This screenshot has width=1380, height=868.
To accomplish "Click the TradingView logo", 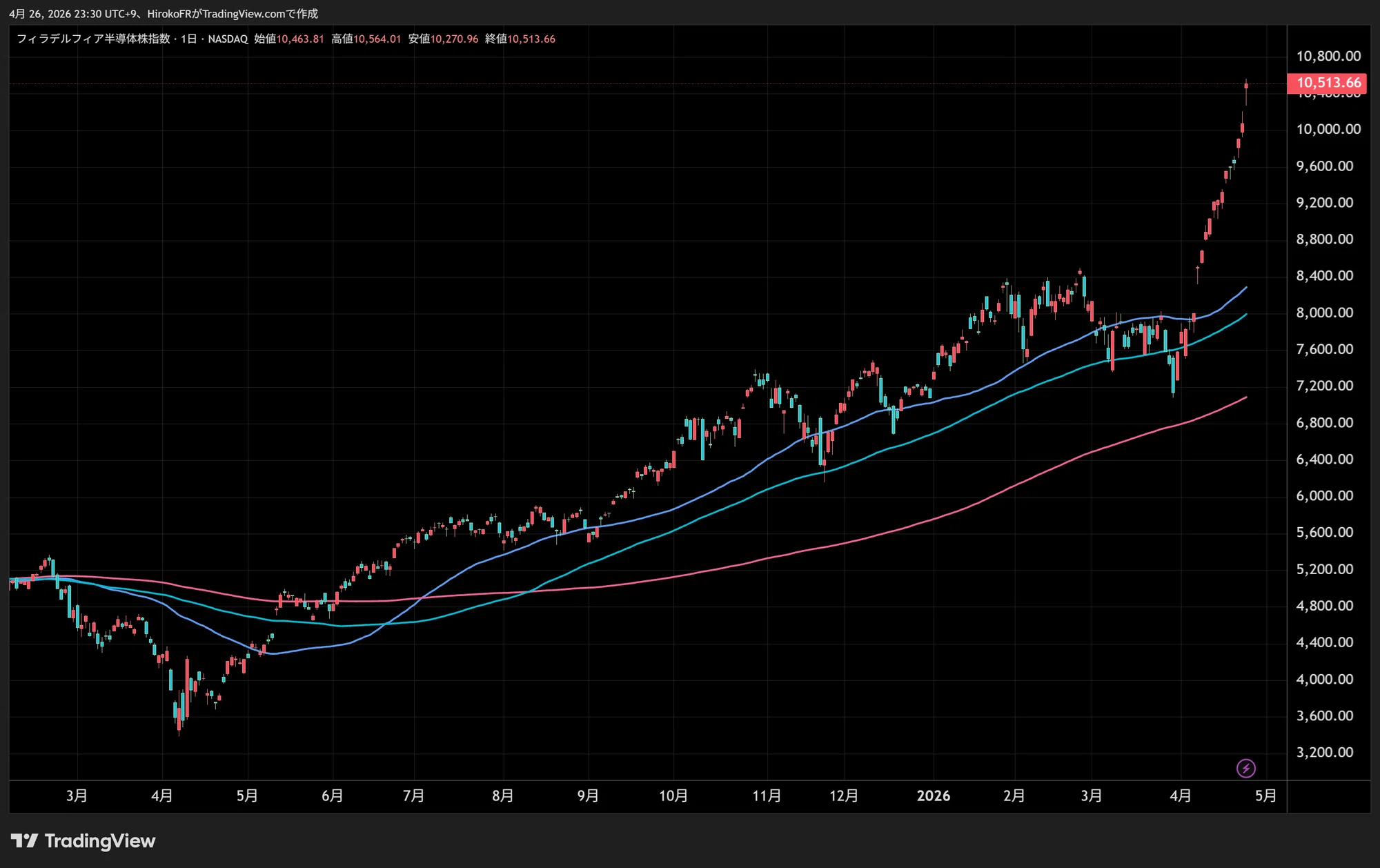I will 83,840.
